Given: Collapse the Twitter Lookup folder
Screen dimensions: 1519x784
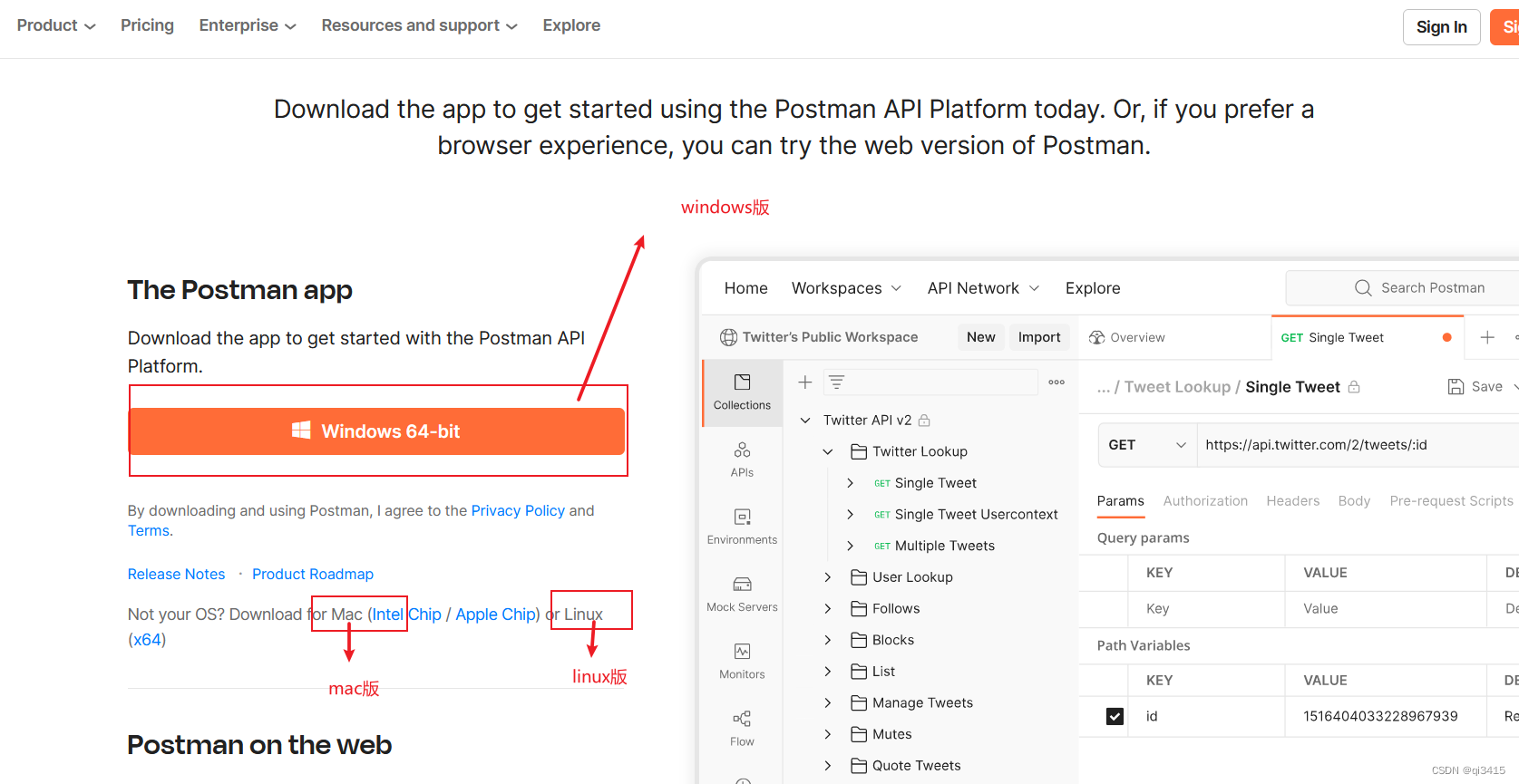Looking at the screenshot, I should 827,451.
